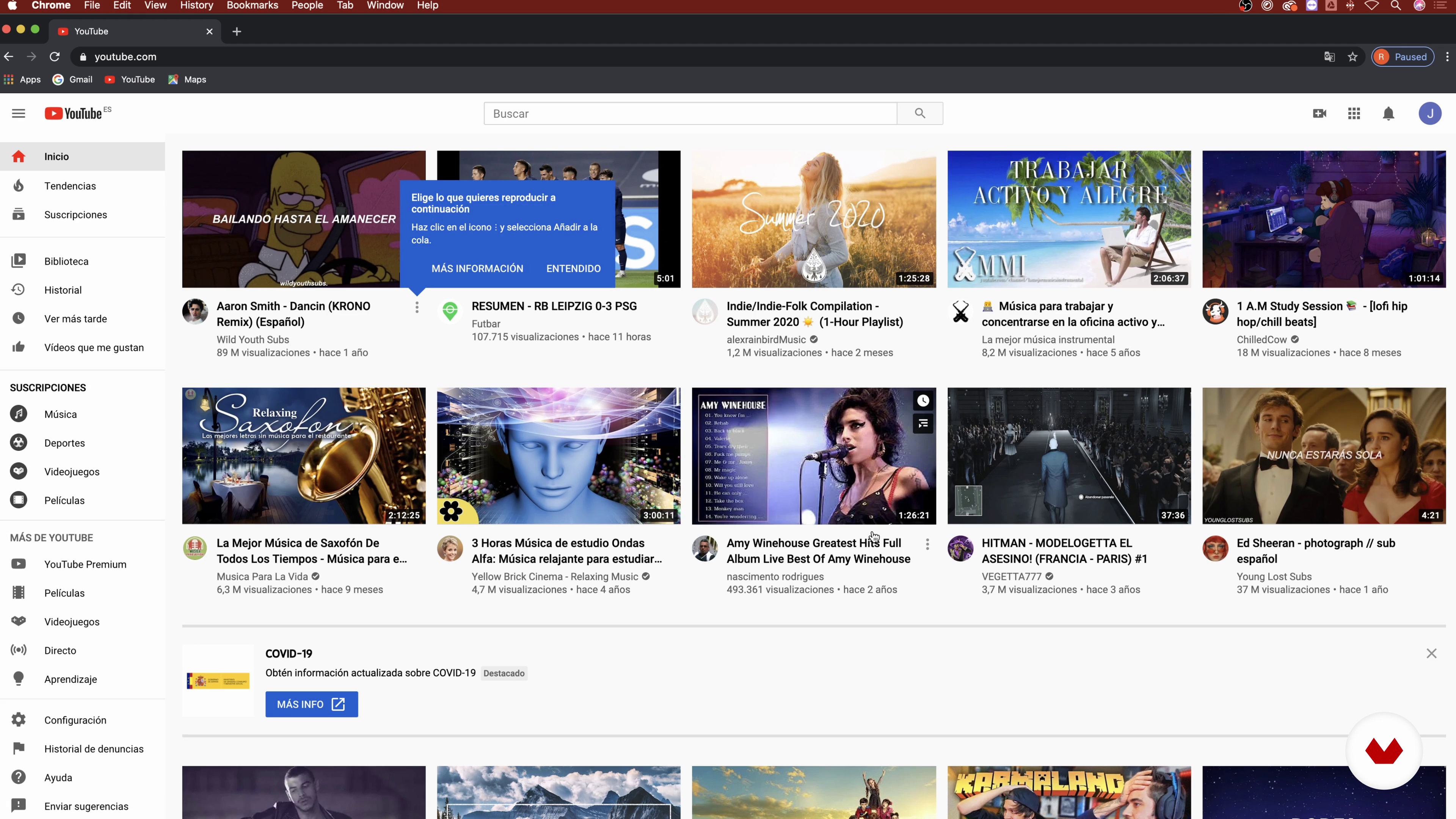Image resolution: width=1456 pixels, height=819 pixels.
Task: Open the Gmail bookmark
Action: (73, 80)
